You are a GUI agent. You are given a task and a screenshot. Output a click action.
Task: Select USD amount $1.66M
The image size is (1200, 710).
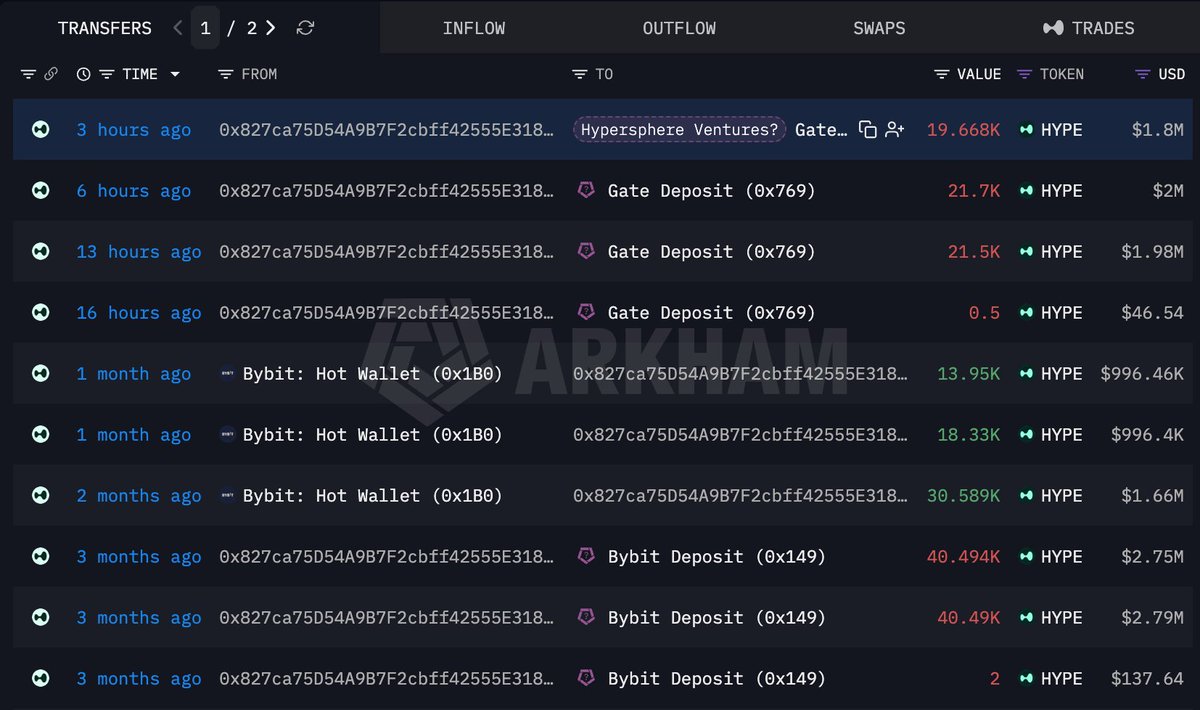pos(1152,496)
